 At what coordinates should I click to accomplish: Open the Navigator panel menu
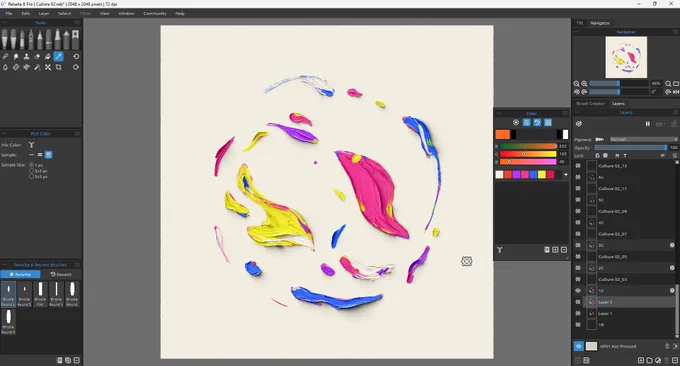coord(675,32)
